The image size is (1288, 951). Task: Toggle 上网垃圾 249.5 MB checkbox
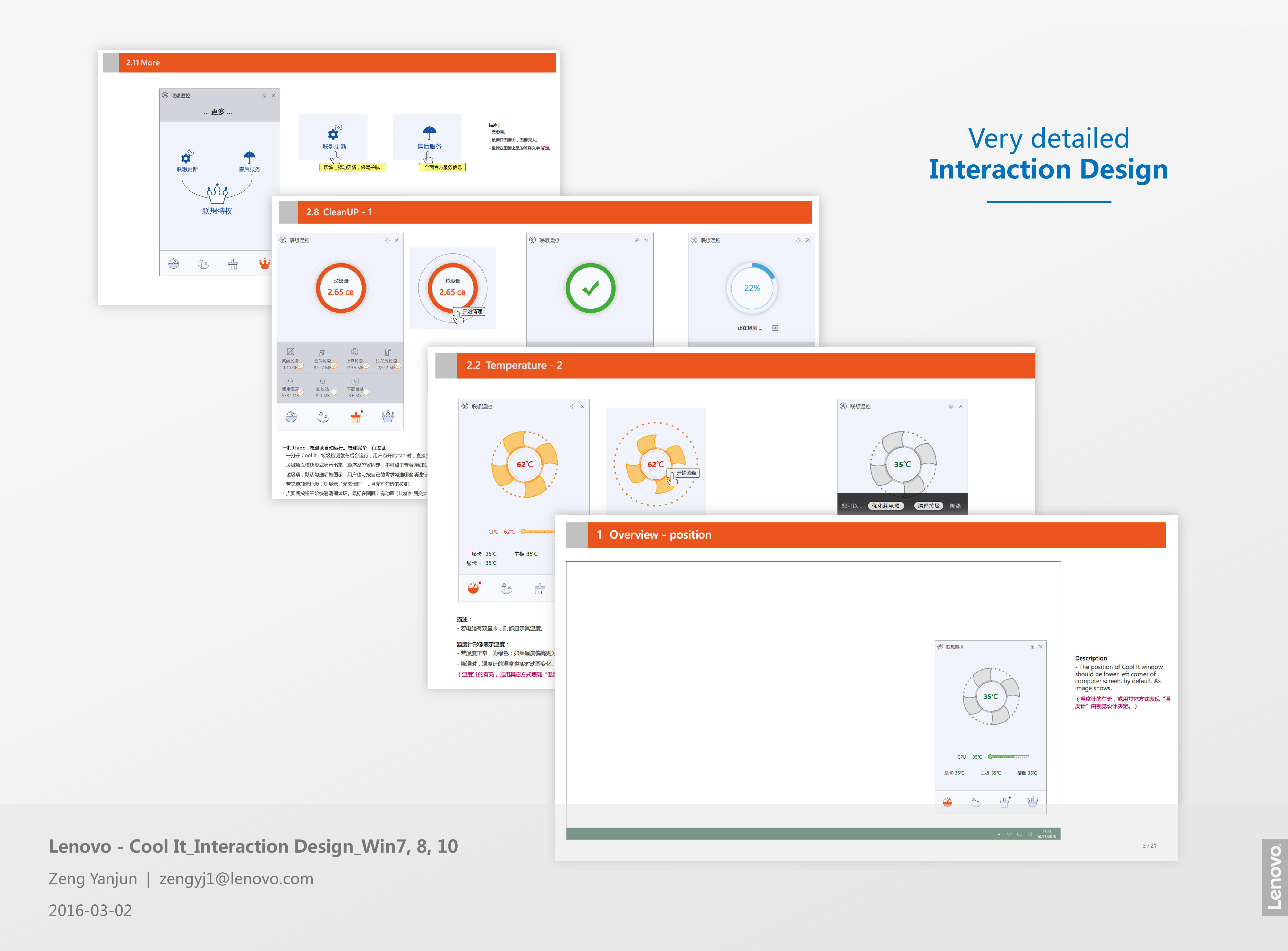click(x=365, y=366)
